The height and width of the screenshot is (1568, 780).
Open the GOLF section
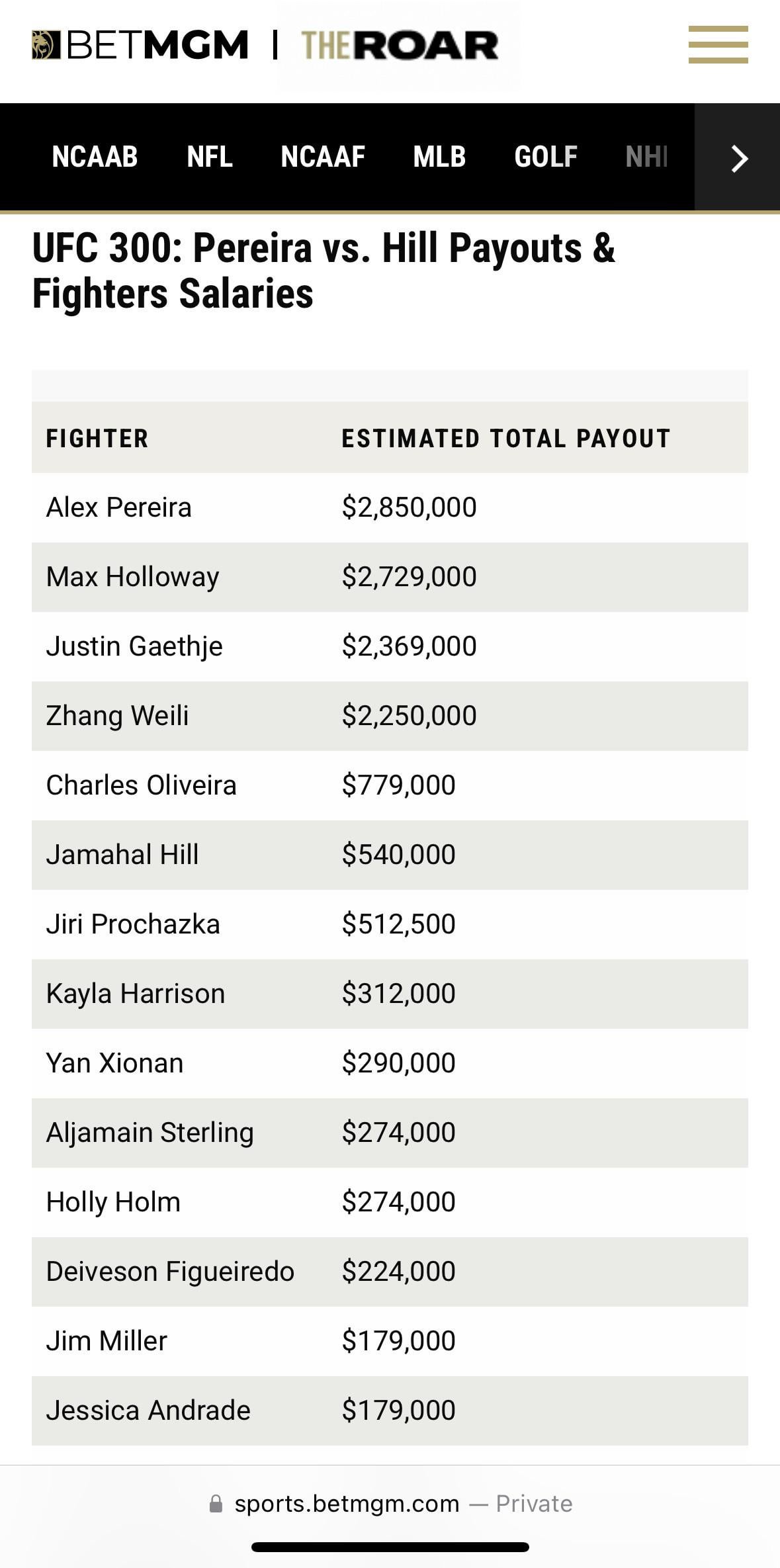click(x=545, y=157)
